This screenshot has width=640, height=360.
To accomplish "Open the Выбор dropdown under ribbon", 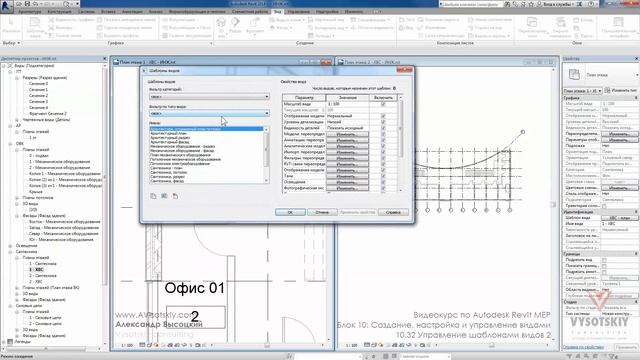I will [x=11, y=43].
